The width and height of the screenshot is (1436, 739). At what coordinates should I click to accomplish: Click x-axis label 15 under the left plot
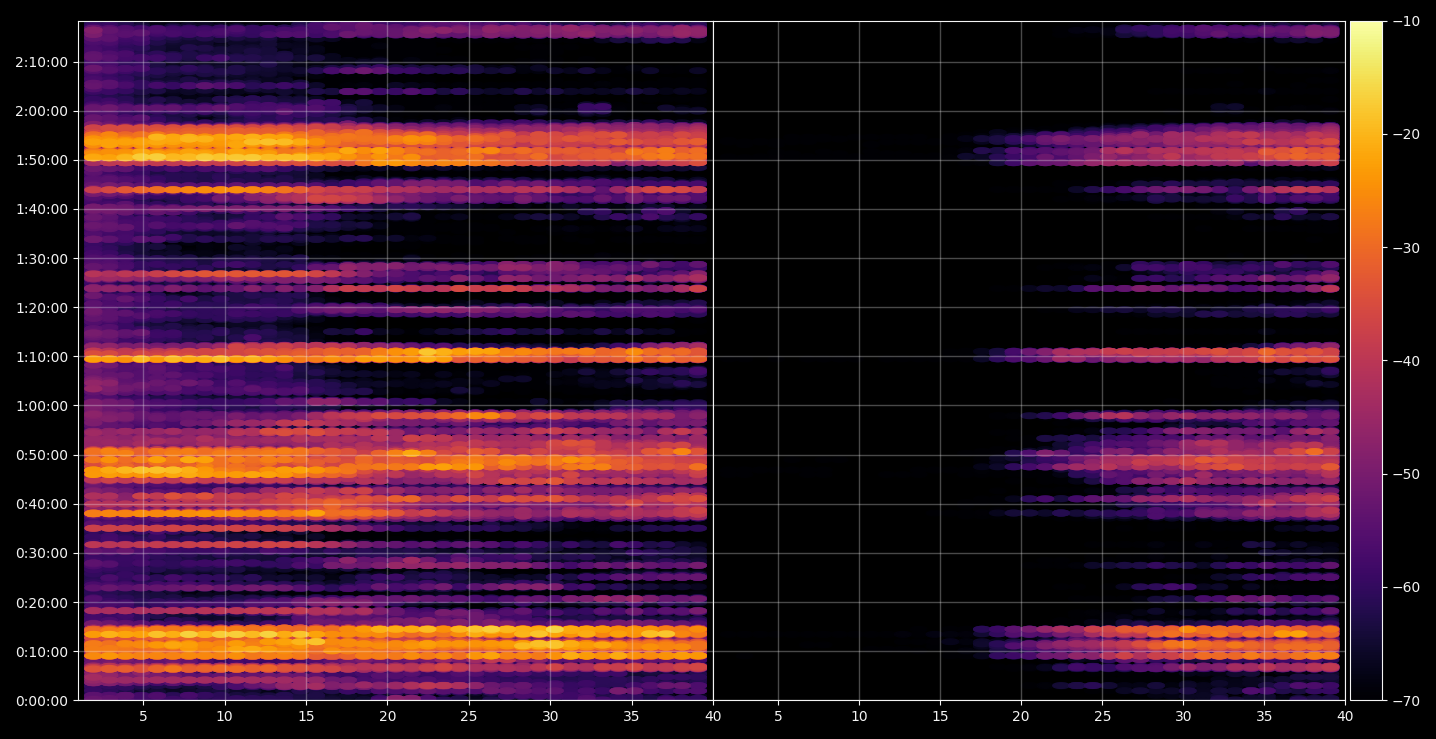click(306, 716)
